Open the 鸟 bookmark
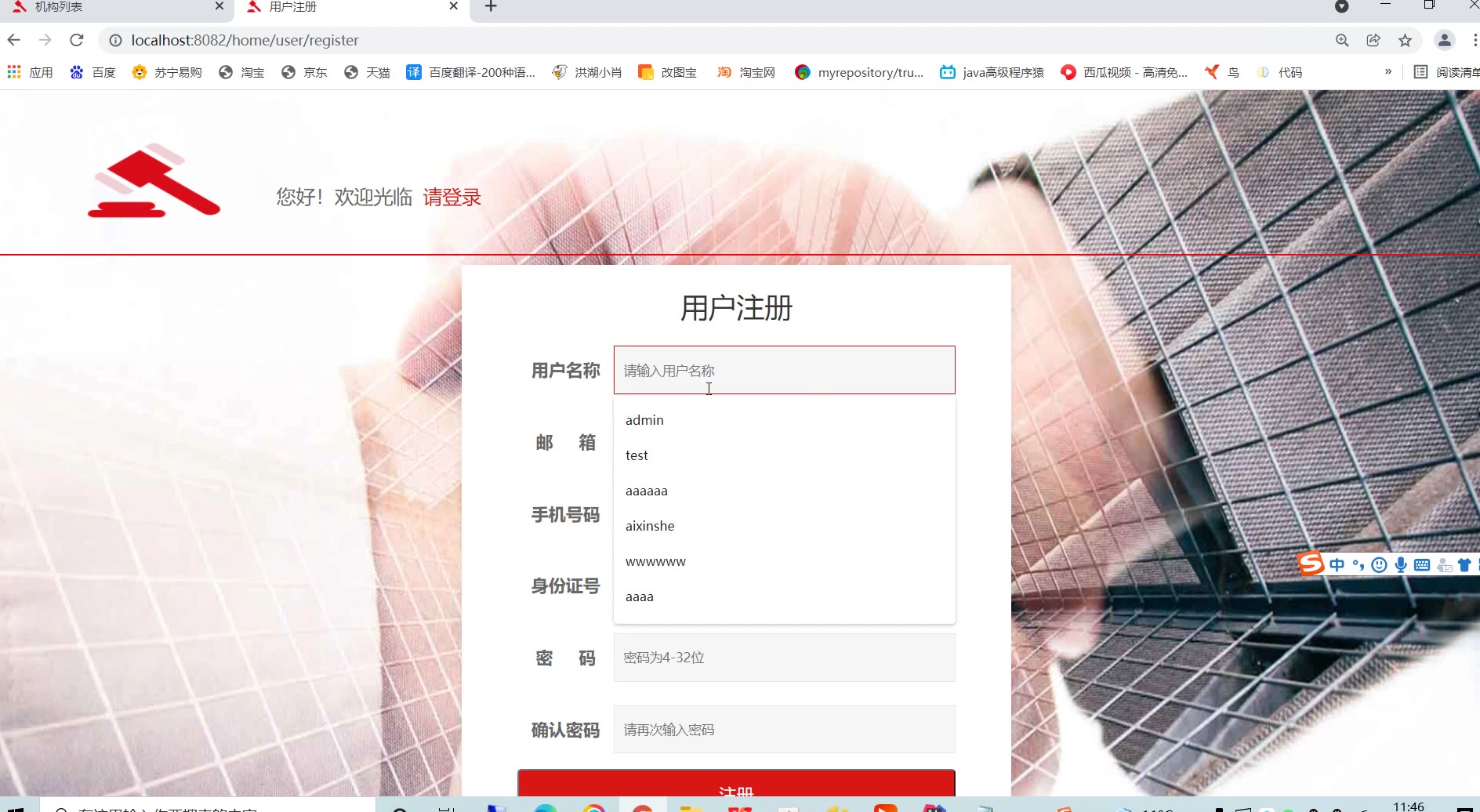This screenshot has height=812, width=1480. tap(1222, 72)
